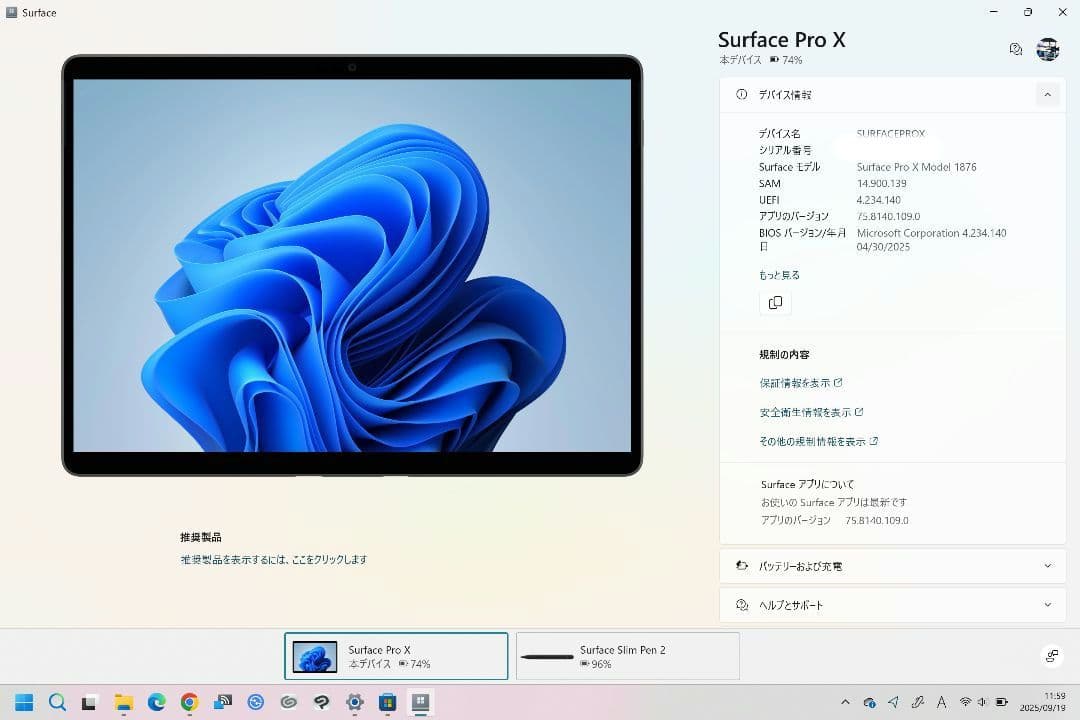Click the copy device info icon

point(775,302)
